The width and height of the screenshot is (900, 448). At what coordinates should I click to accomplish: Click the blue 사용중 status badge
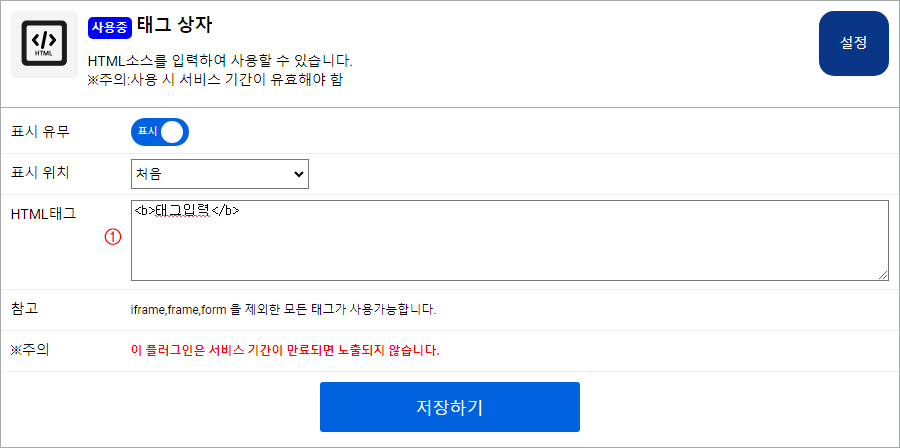[110, 27]
